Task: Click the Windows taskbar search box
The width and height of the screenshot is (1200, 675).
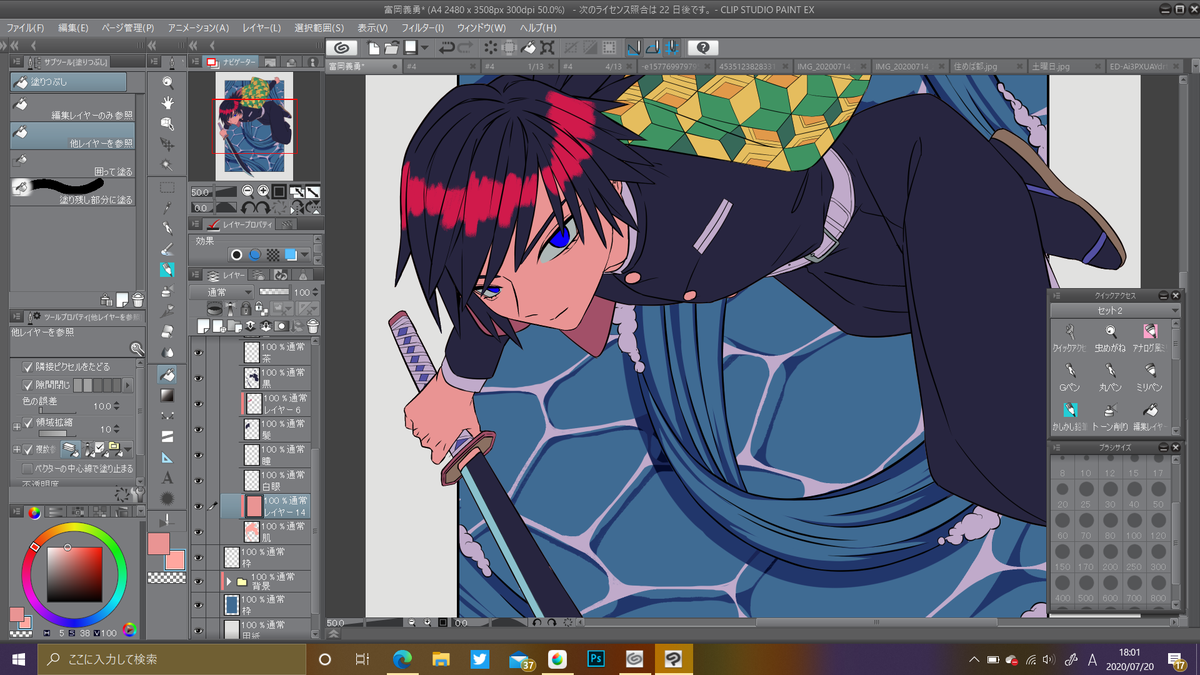Action: (171, 659)
